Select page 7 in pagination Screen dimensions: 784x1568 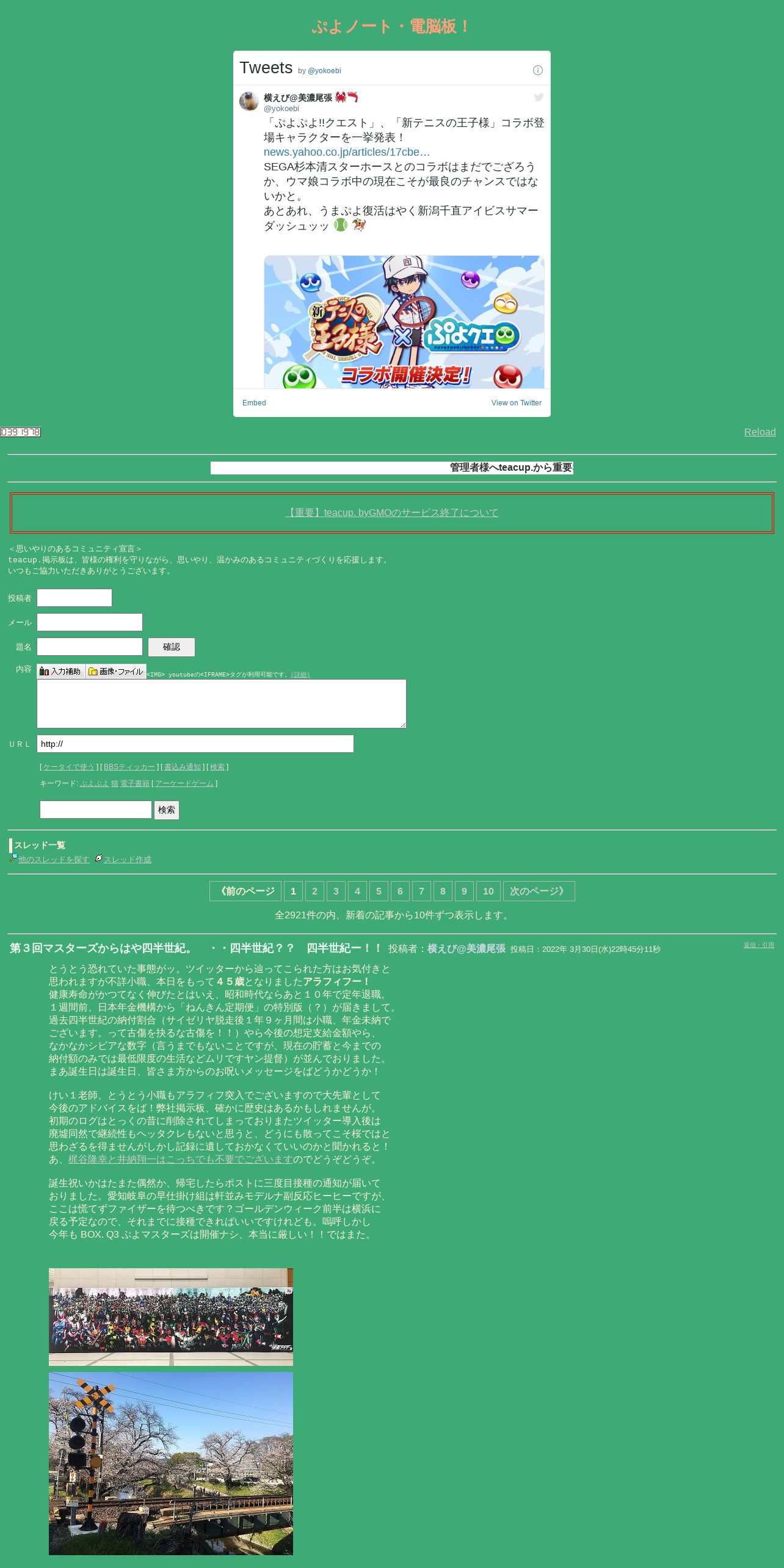coord(421,891)
